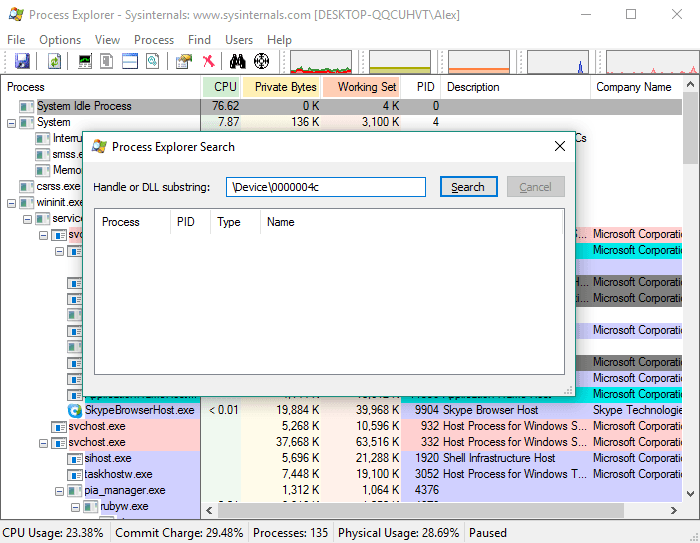This screenshot has height=543, width=700.
Task: Click the pia_manager.exe process icon
Action: [75, 491]
